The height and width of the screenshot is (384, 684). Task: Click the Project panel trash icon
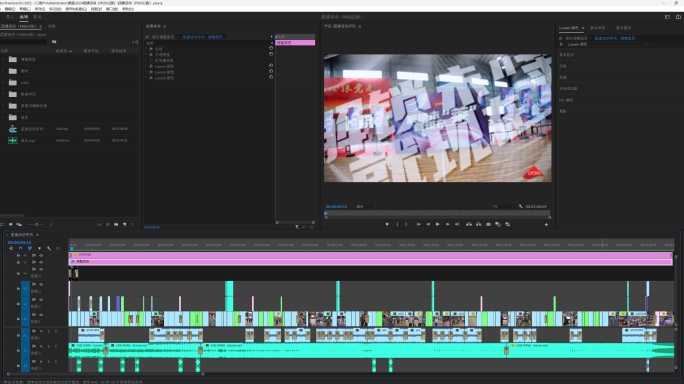tap(133, 224)
